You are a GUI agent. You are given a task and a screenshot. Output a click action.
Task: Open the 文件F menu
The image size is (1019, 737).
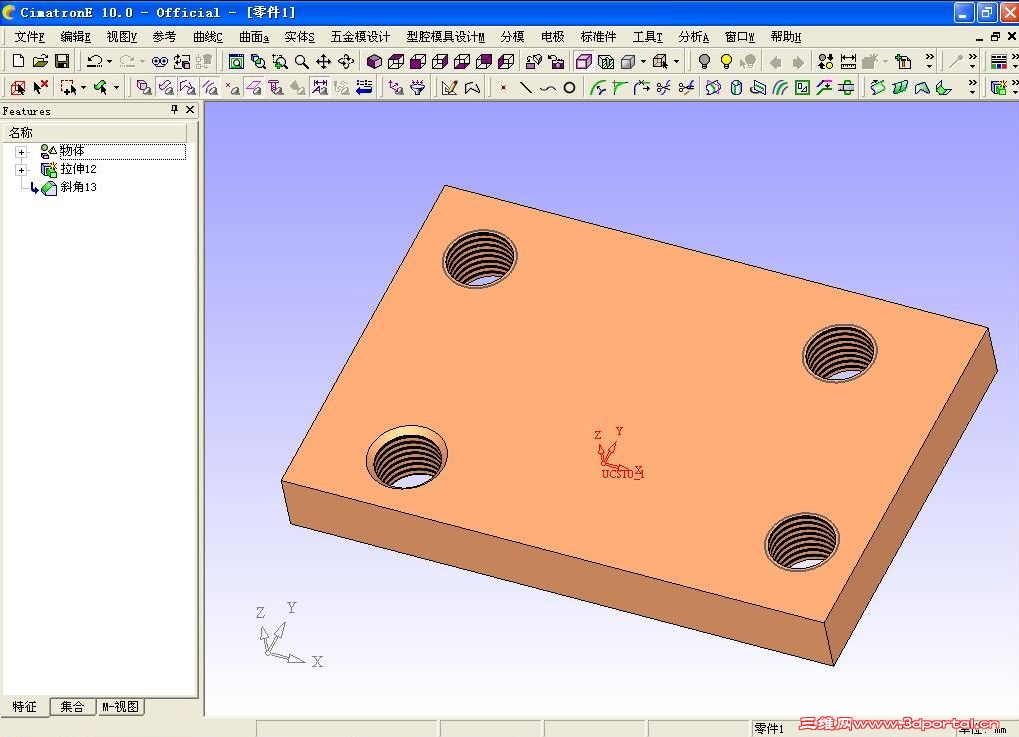[x=29, y=37]
